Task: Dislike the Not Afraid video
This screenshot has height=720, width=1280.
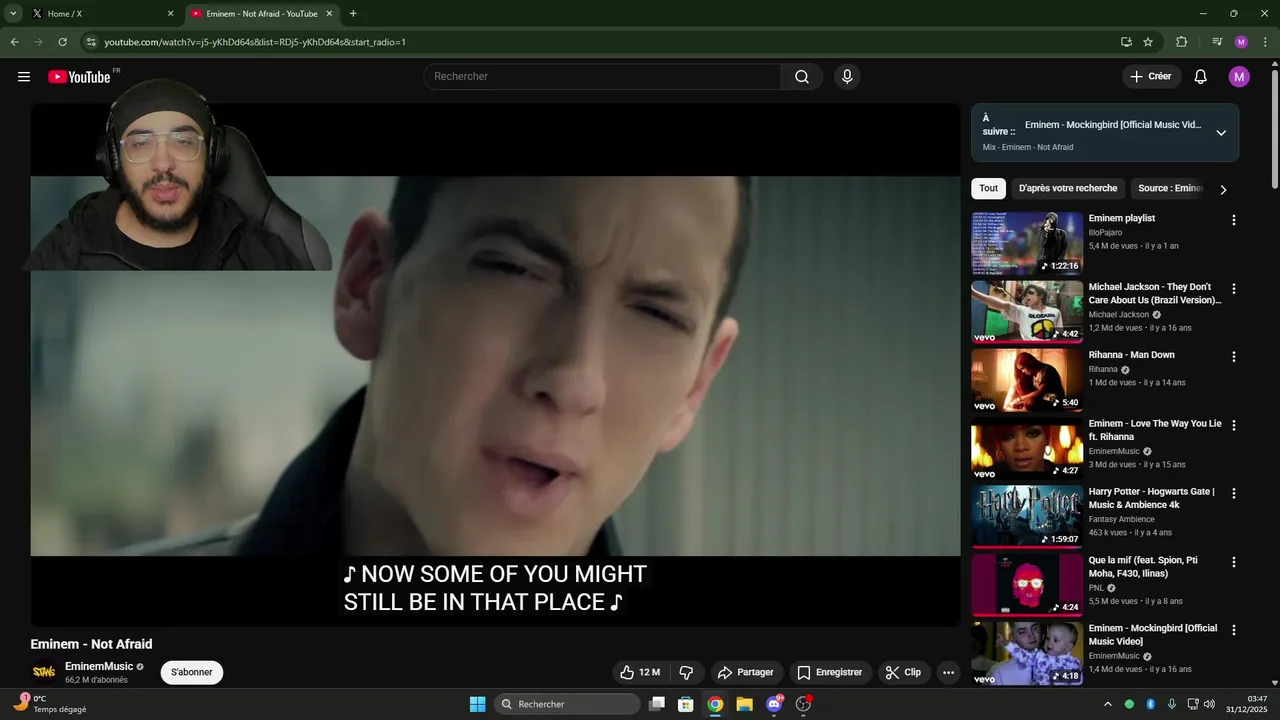Action: [686, 672]
